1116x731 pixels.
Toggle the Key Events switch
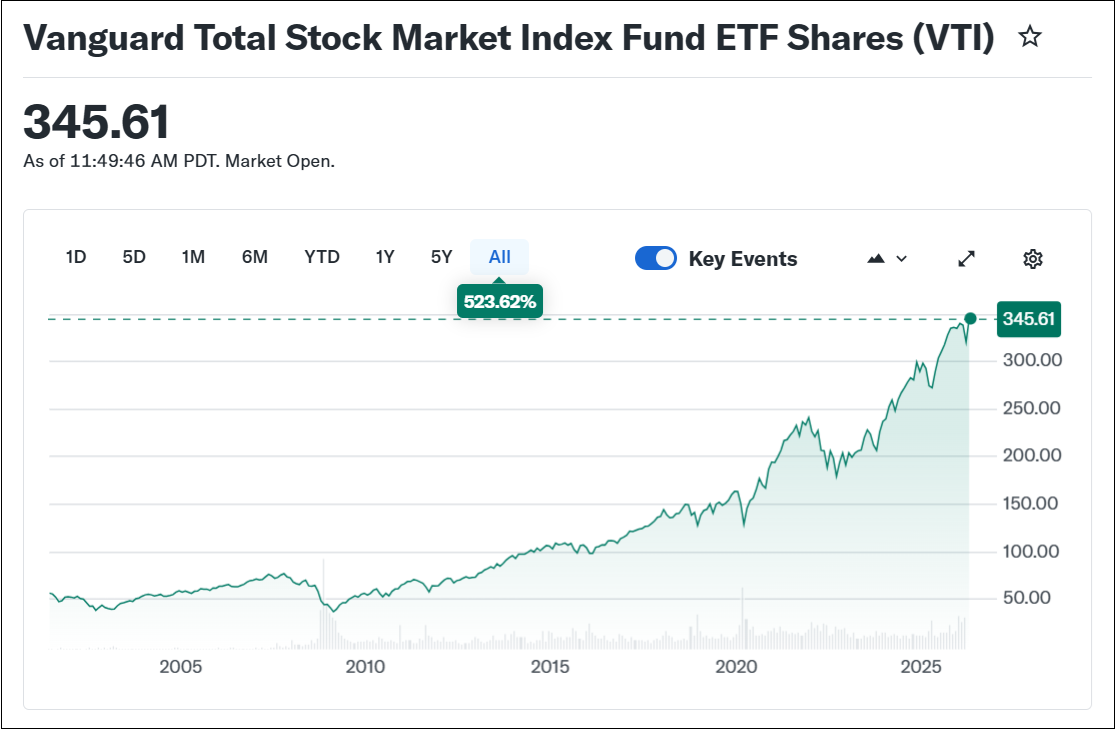coord(656,259)
